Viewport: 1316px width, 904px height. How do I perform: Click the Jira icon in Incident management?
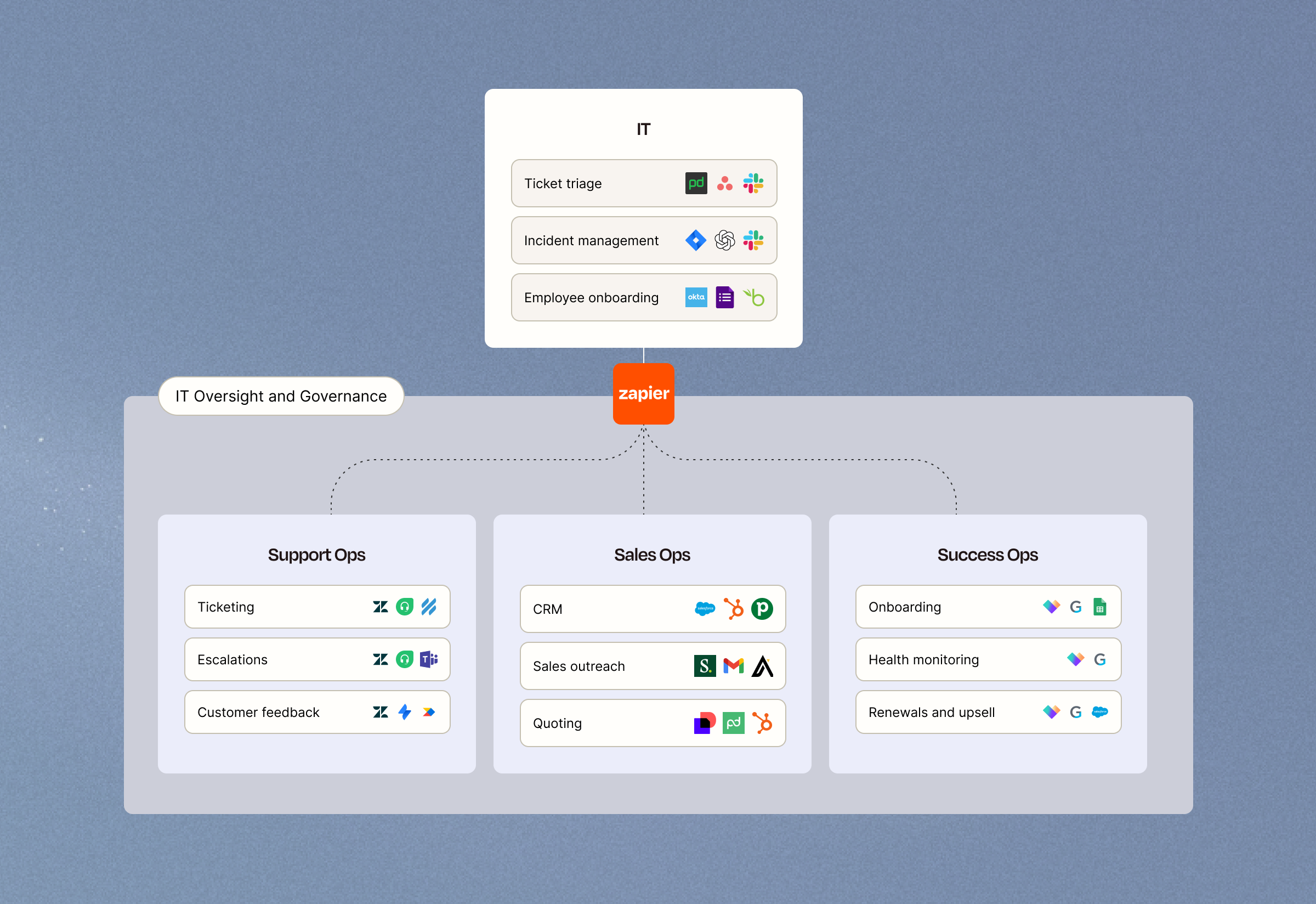(695, 240)
